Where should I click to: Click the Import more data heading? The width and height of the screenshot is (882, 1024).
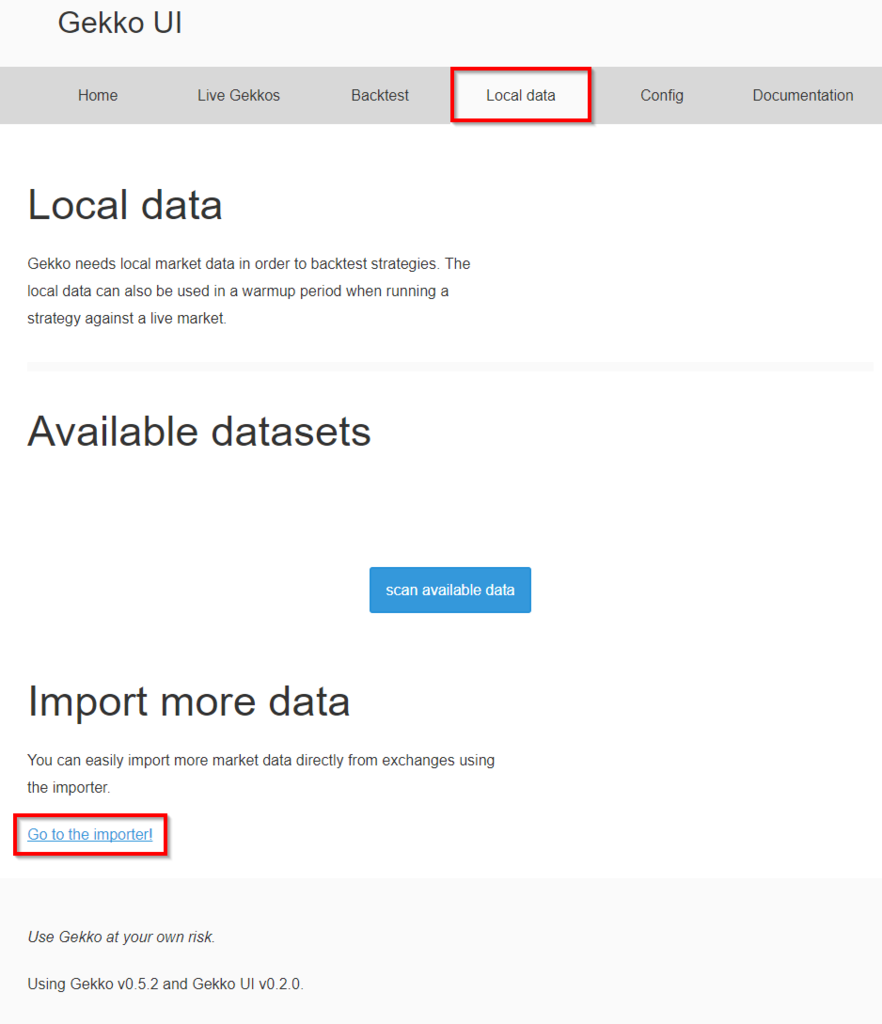pos(189,701)
